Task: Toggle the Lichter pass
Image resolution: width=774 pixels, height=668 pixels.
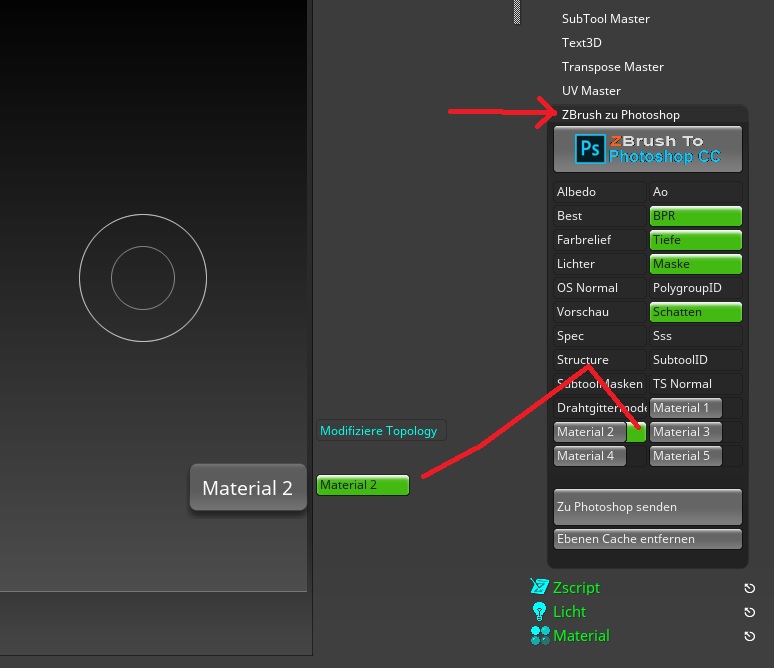Action: (x=599, y=264)
